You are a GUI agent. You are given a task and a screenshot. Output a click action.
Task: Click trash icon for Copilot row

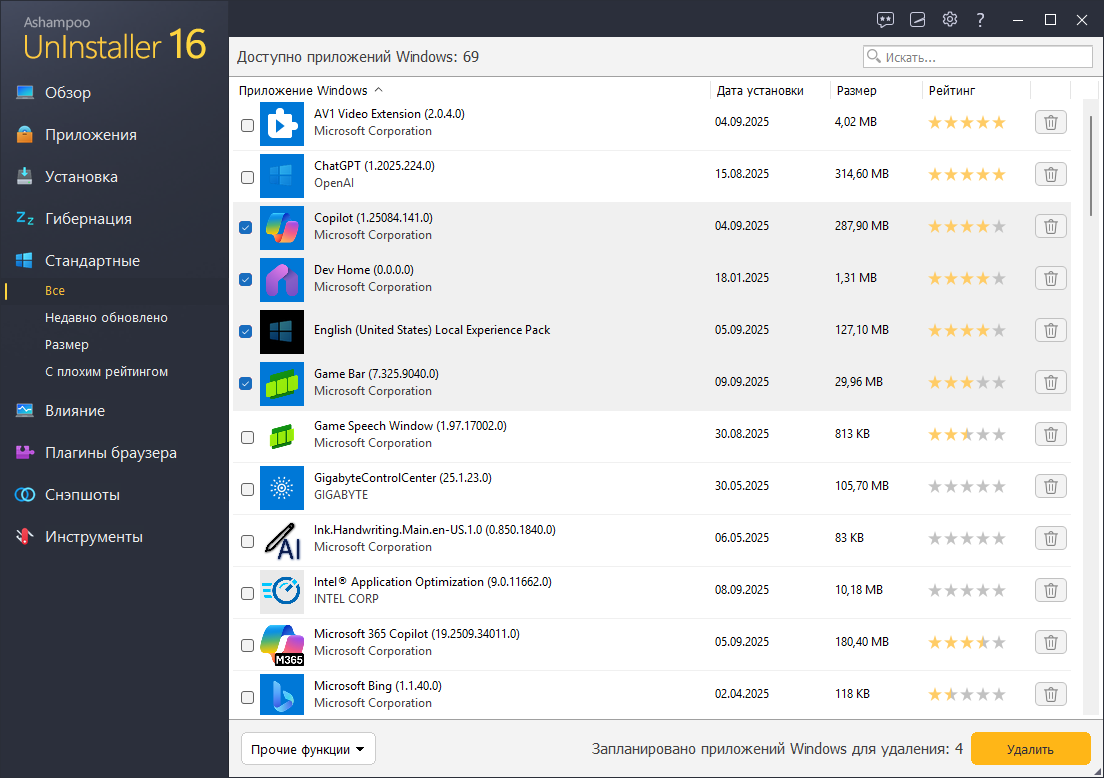point(1050,227)
